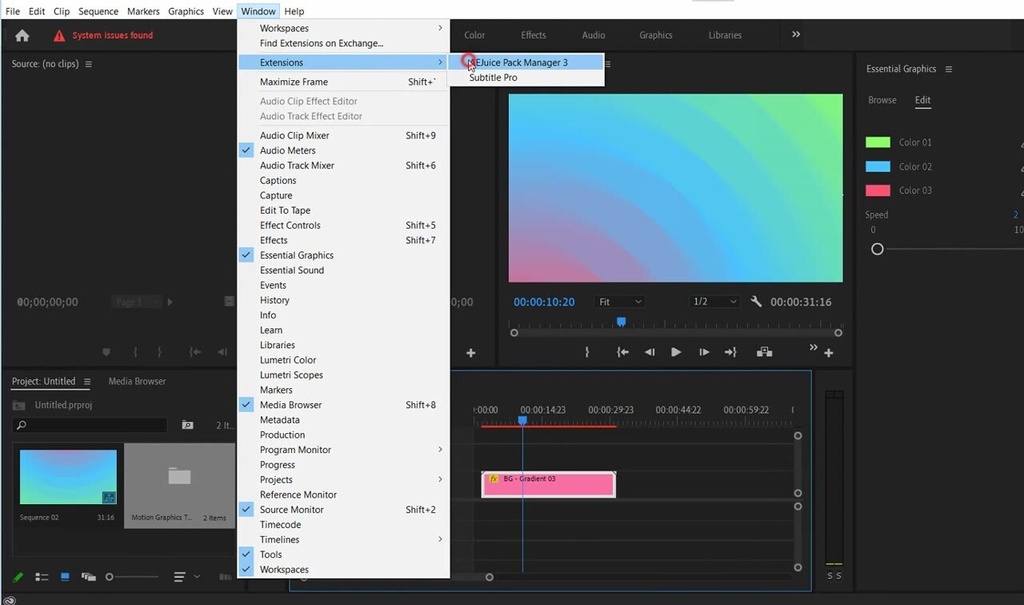Select the Audio workspace
This screenshot has height=605, width=1024.
(x=593, y=35)
